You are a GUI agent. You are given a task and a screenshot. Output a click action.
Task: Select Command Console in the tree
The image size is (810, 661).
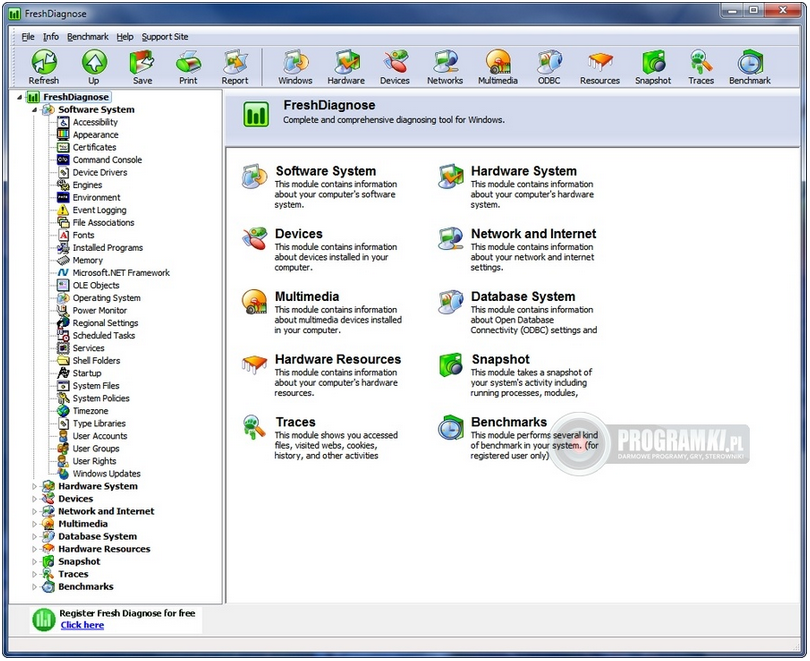(107, 160)
